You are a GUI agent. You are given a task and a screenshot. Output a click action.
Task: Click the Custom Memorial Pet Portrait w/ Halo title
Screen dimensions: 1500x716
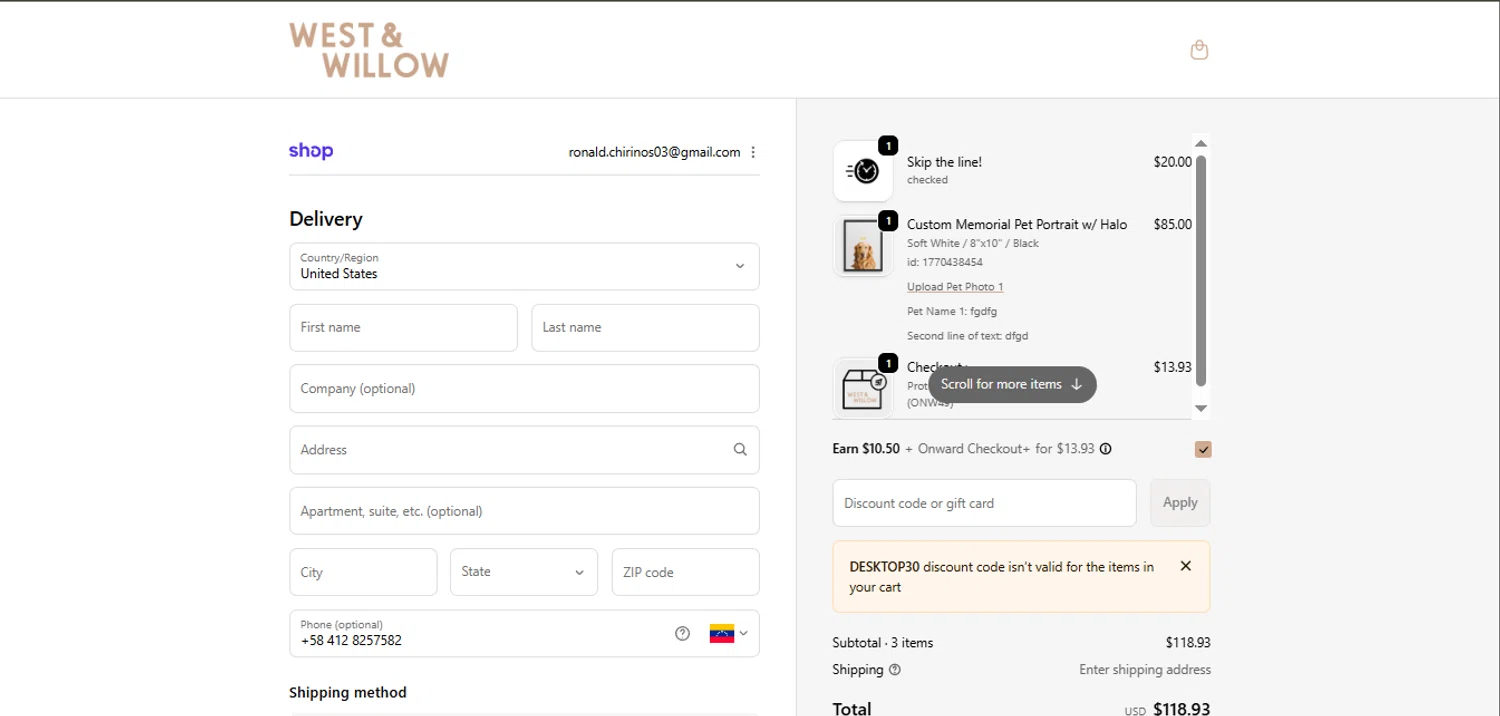pos(1017,224)
